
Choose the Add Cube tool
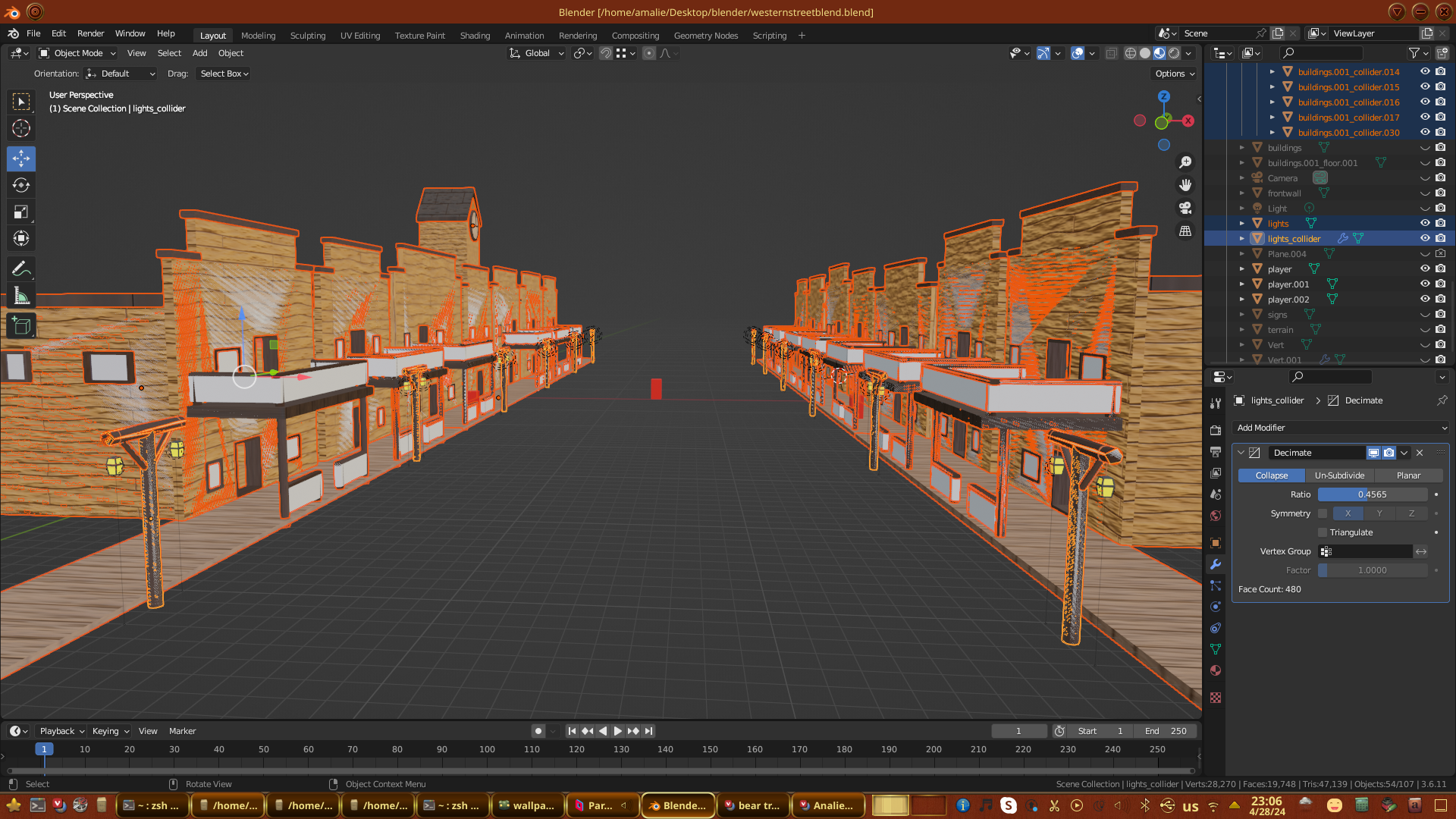pyautogui.click(x=21, y=327)
